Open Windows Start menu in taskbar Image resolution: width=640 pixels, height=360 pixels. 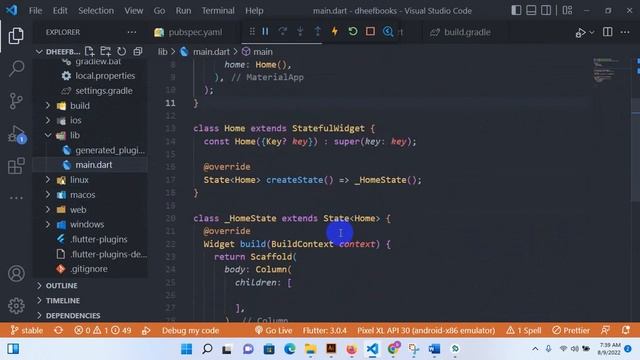[x=186, y=349]
